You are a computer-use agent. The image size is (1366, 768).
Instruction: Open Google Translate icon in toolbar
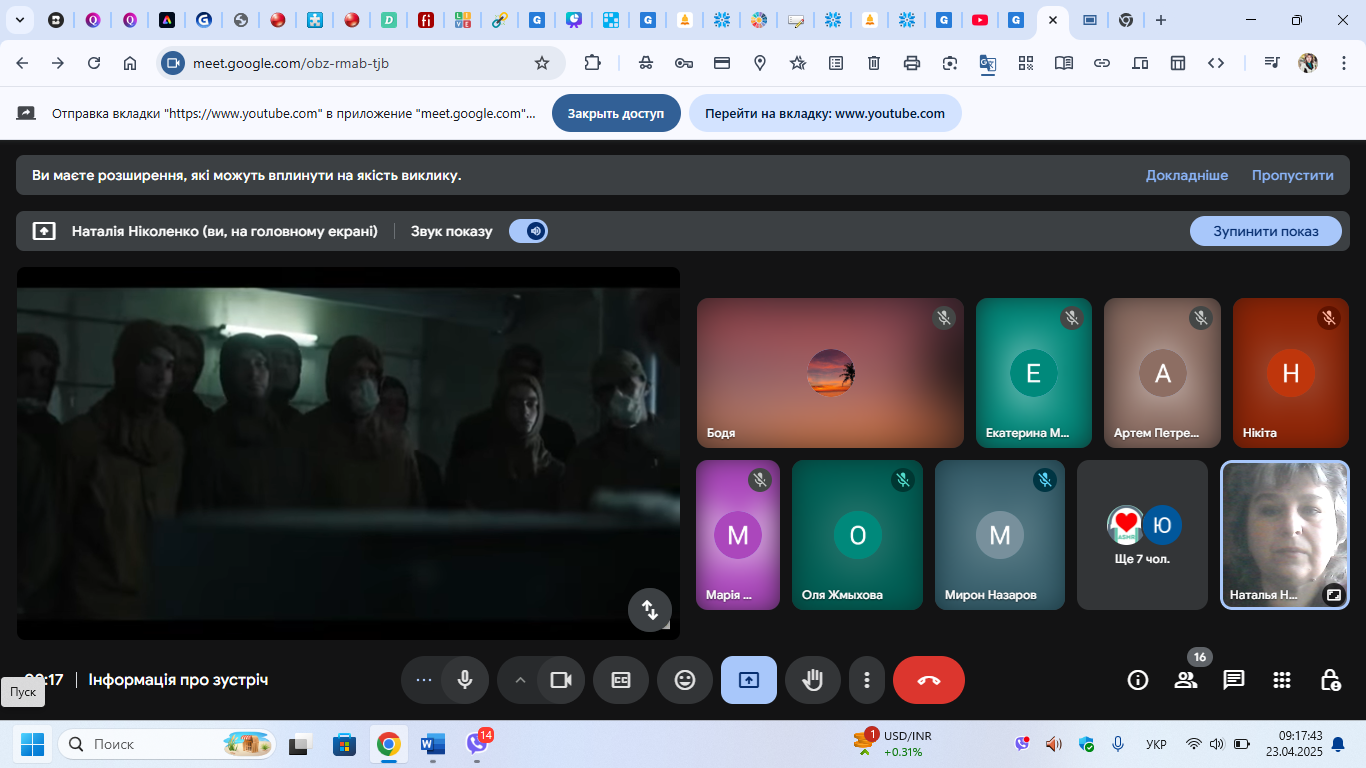(988, 63)
